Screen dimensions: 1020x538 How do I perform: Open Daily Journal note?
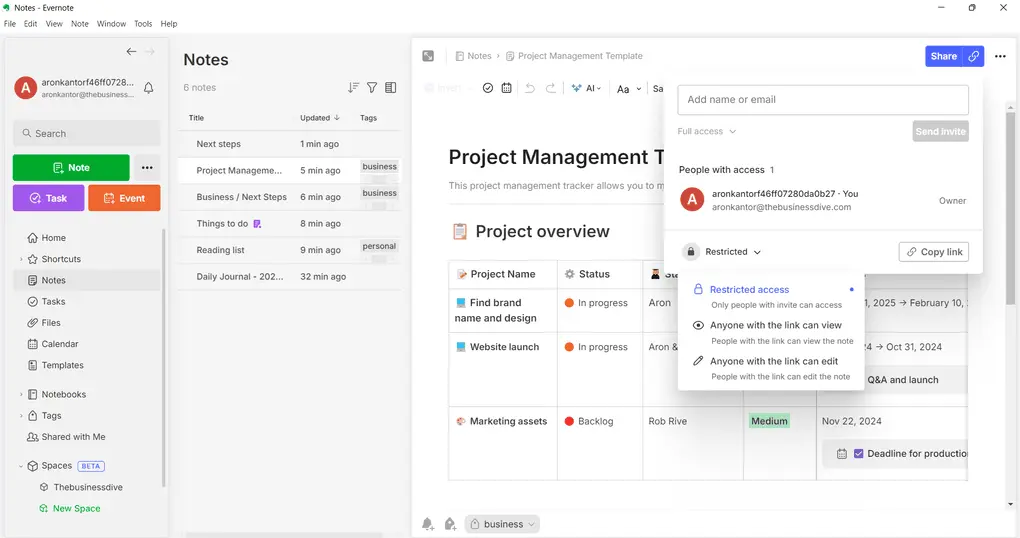click(289, 276)
